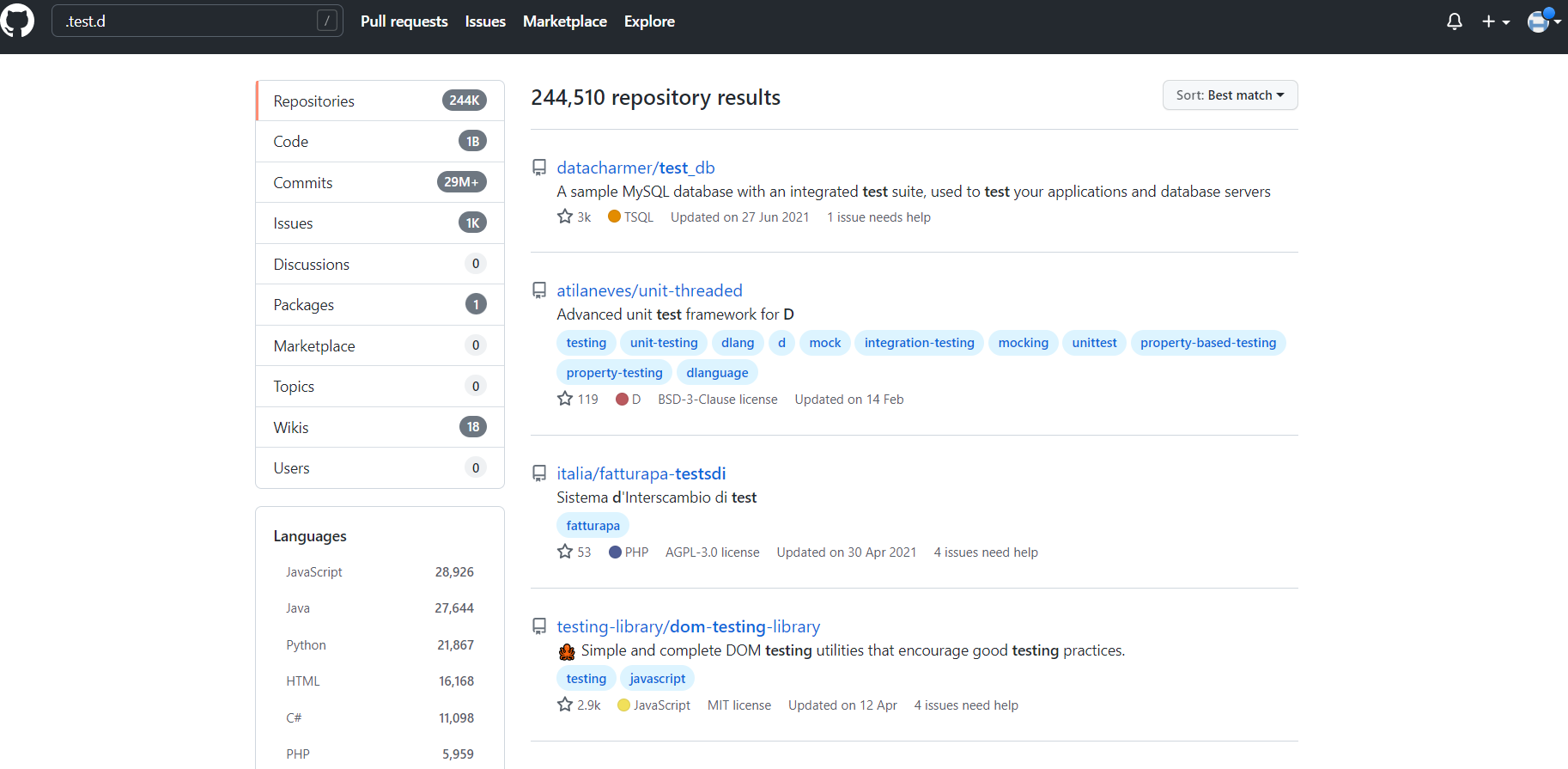Select the Users results filter
The width and height of the screenshot is (1568, 769).
[380, 468]
